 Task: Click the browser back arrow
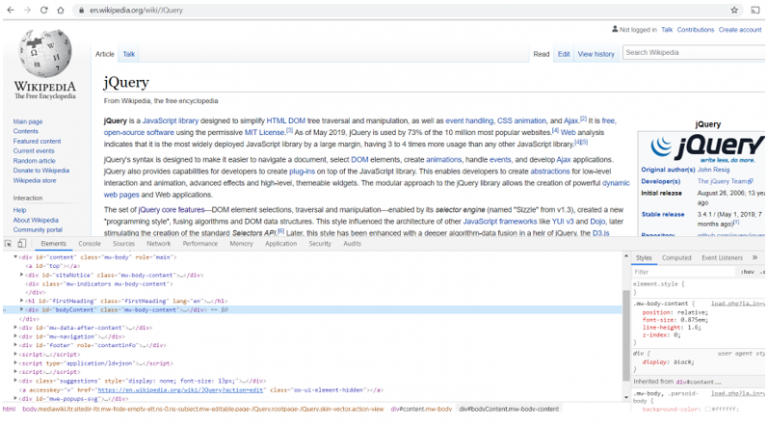[10, 10]
